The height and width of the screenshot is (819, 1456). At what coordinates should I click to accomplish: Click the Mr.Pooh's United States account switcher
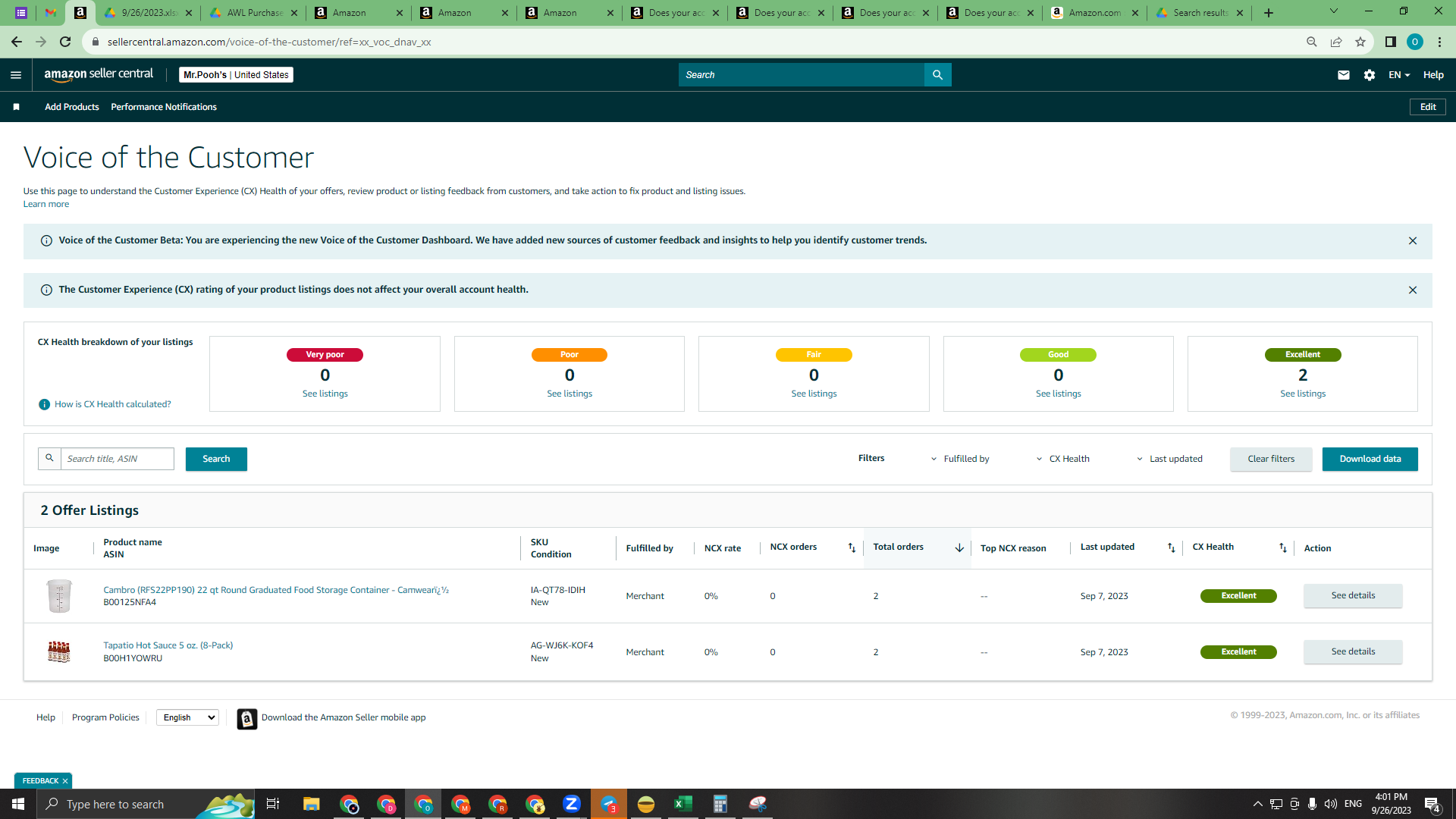click(x=236, y=75)
